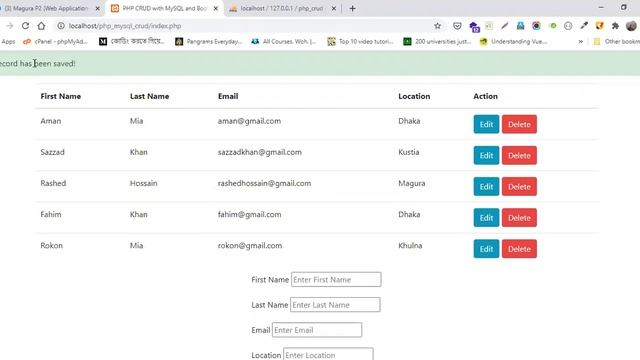Open Apps bookmark shortcut
Screen dimensions: 640x360
click(8, 41)
